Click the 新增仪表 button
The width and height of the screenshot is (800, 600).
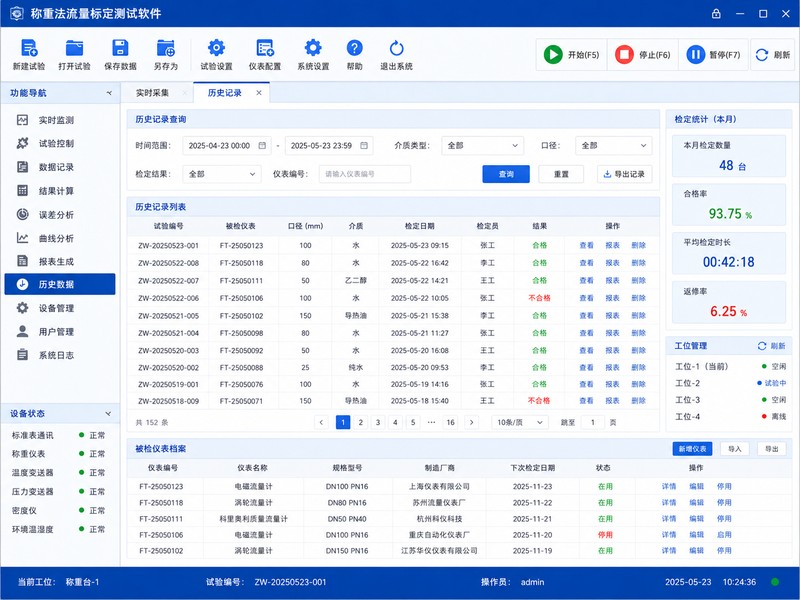pos(692,449)
